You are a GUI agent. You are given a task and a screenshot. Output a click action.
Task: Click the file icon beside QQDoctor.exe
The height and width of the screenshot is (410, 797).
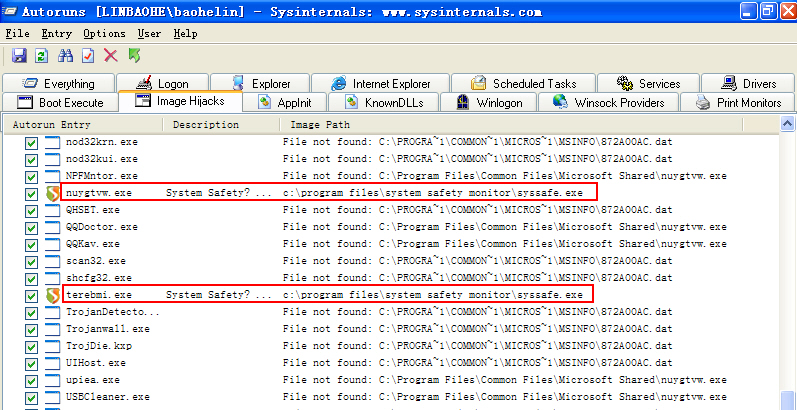(52, 227)
